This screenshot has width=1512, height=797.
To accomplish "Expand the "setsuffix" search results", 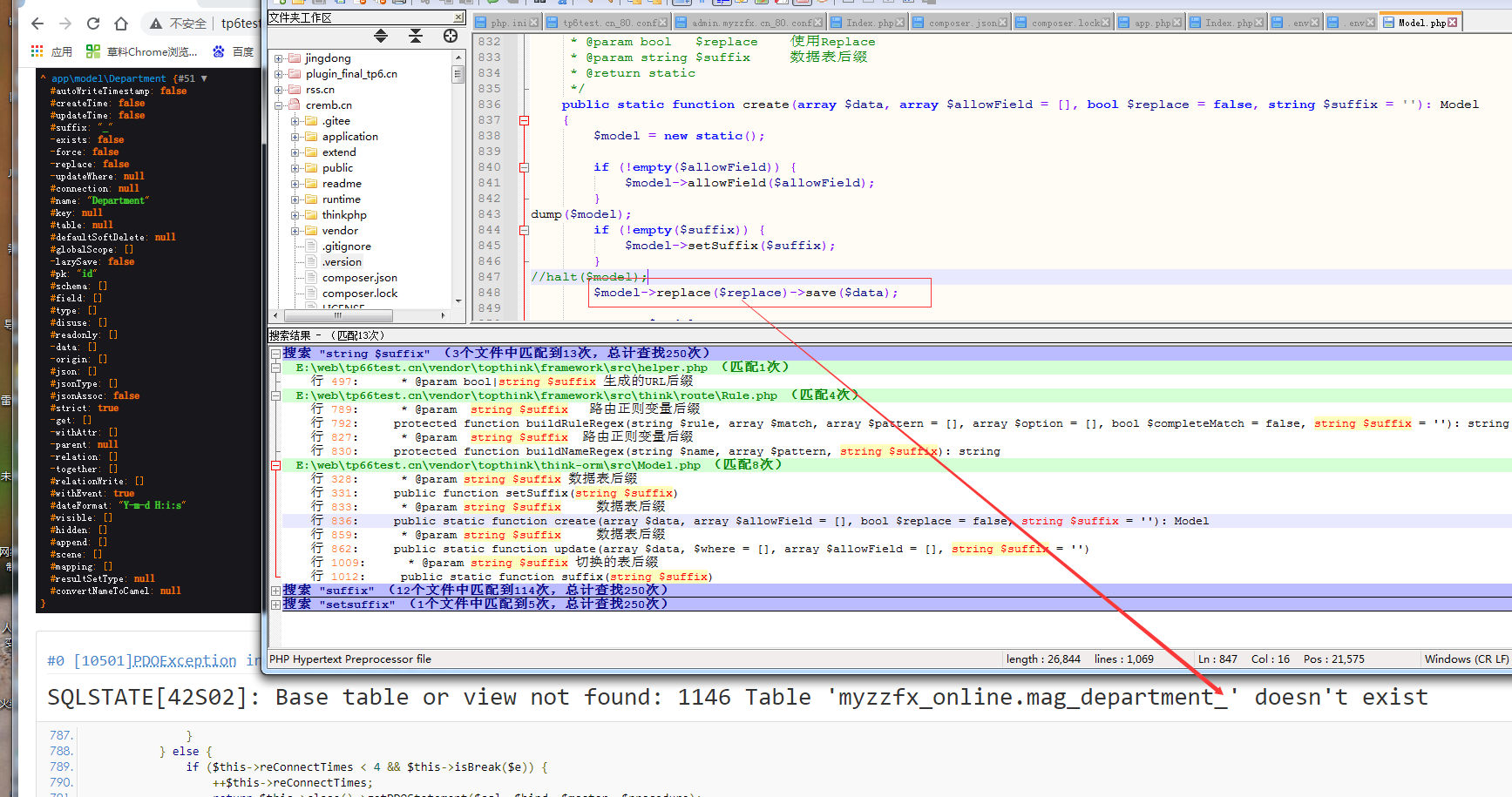I will 275,605.
